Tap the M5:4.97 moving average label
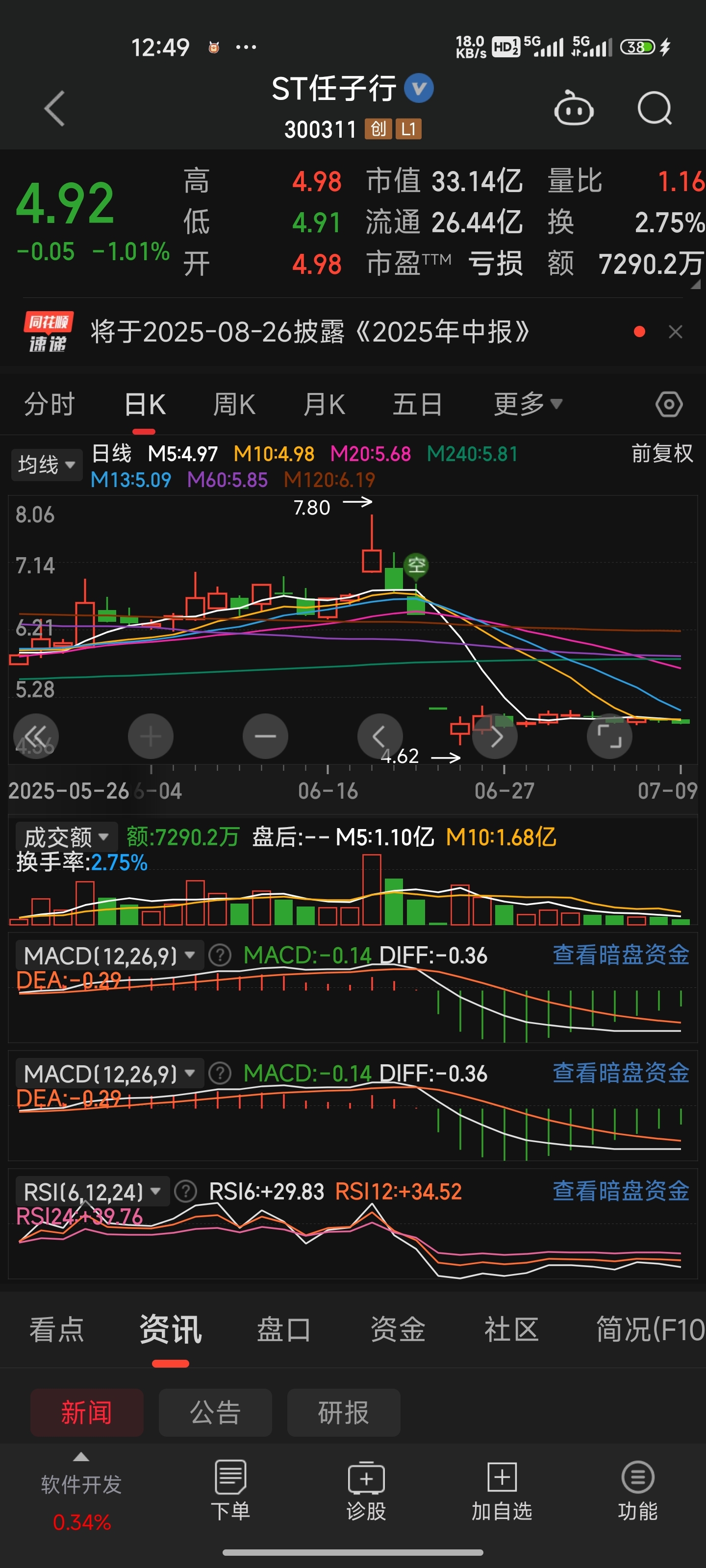 coord(183,454)
